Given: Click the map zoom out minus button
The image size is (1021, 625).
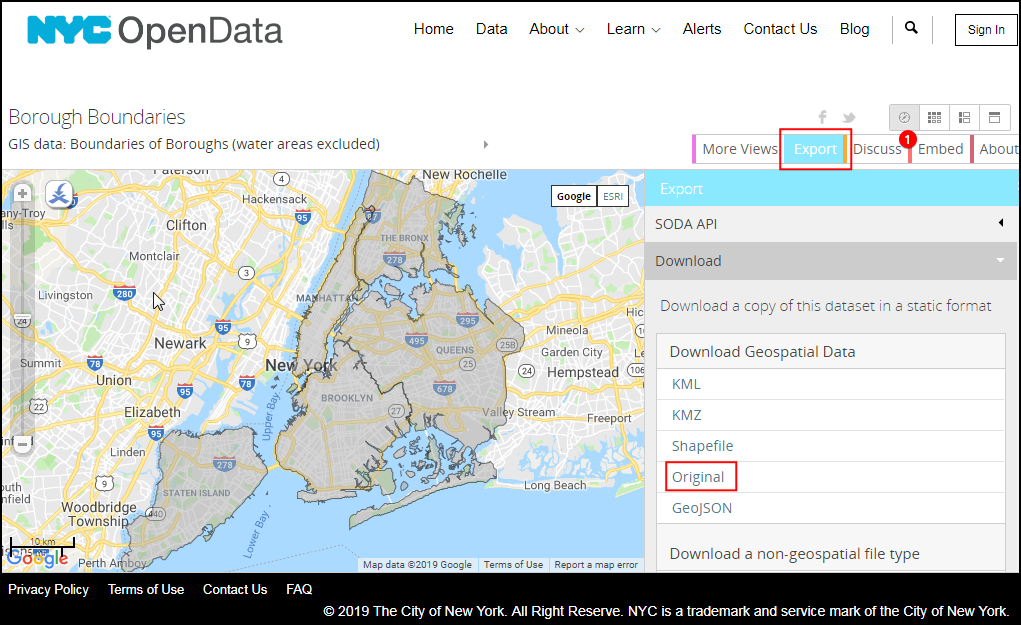Looking at the screenshot, I should click(22, 444).
